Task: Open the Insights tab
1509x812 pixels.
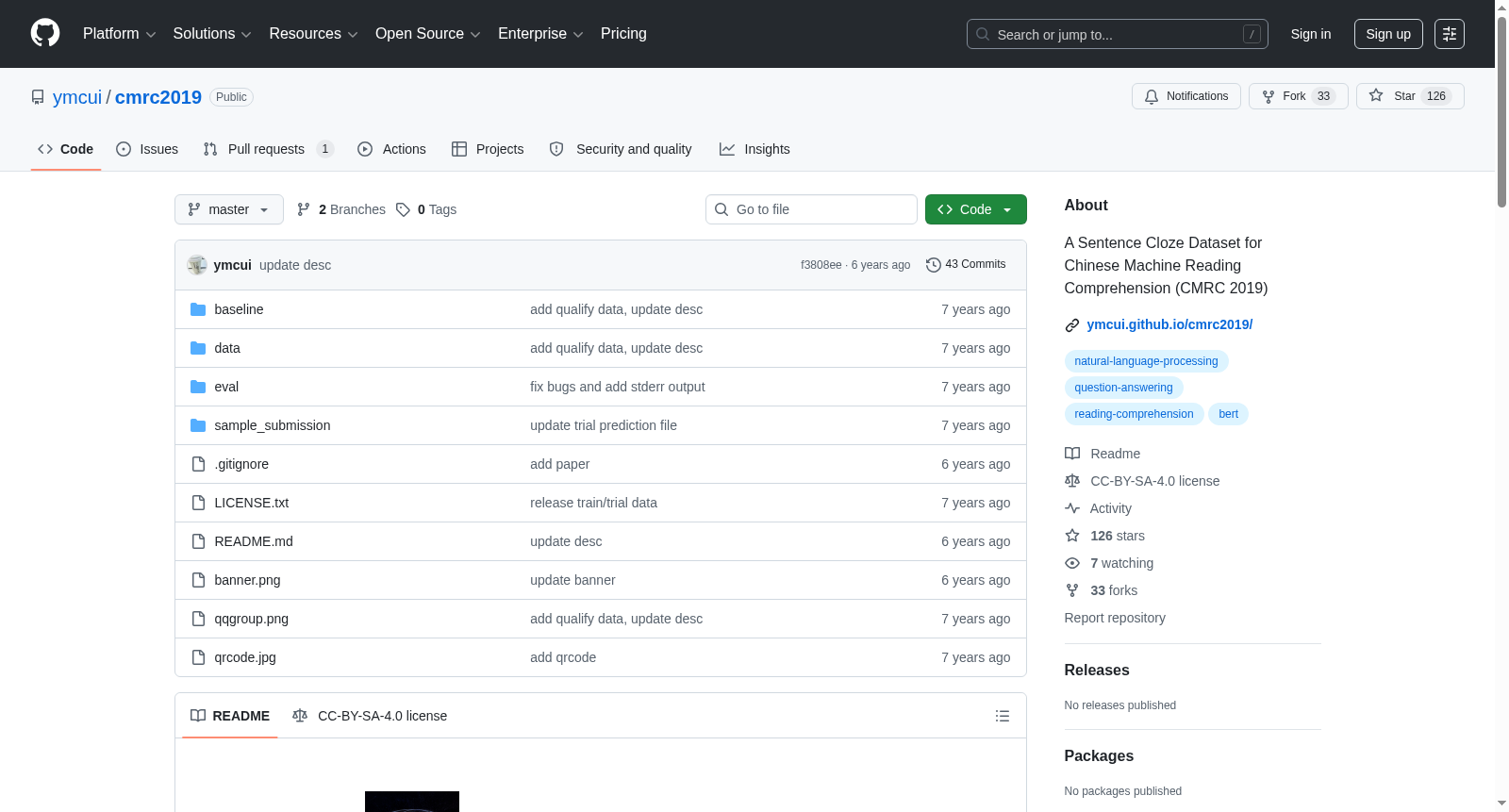Action: coord(754,149)
